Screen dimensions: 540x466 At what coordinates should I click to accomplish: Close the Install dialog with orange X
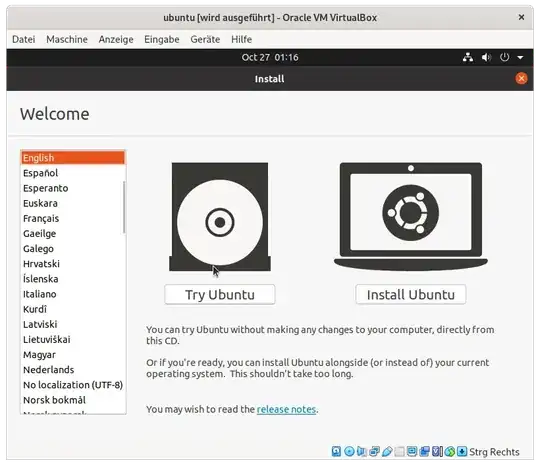[521, 79]
